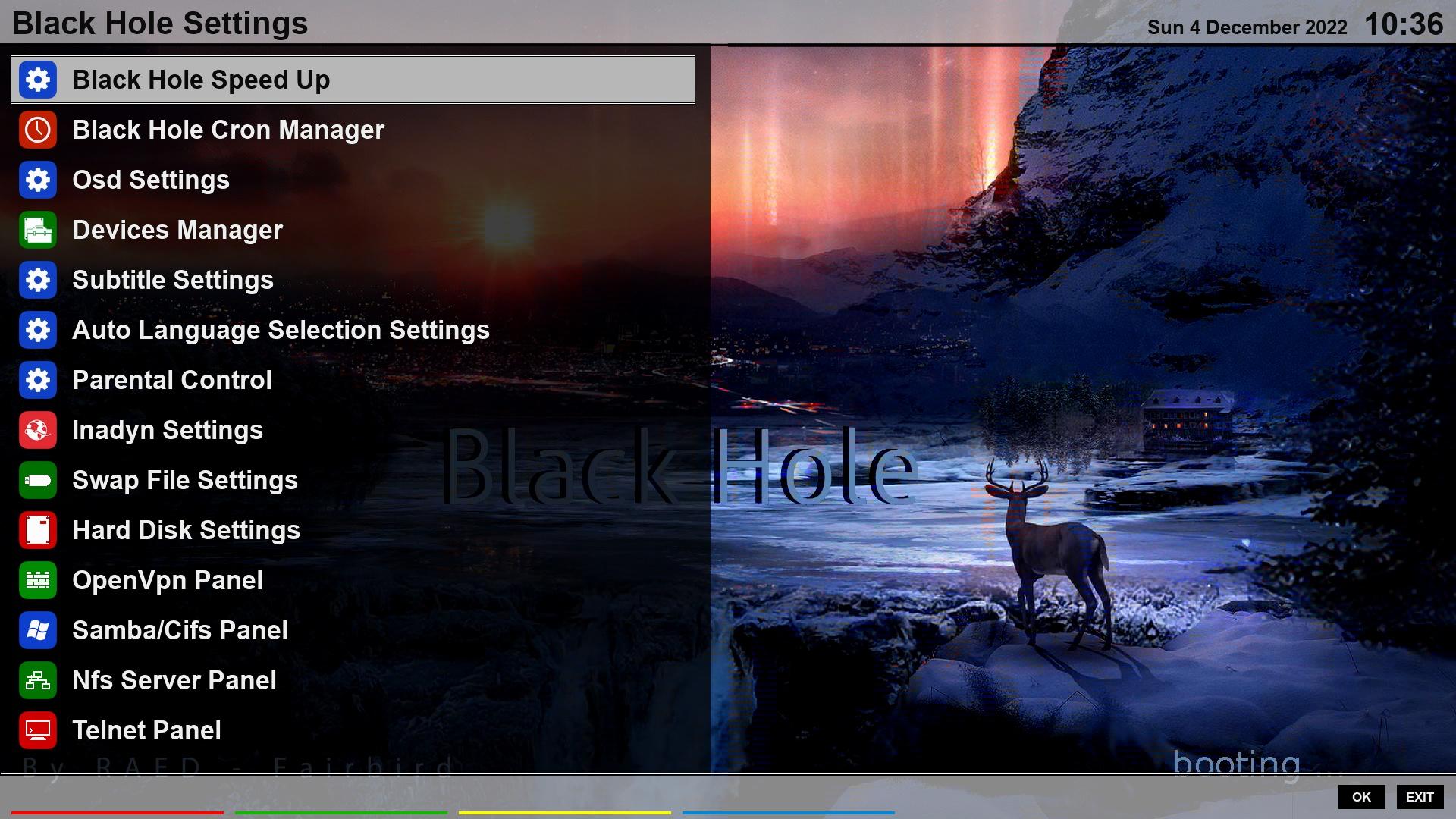Click the red color key bar
1456x819 pixels.
coord(118,813)
